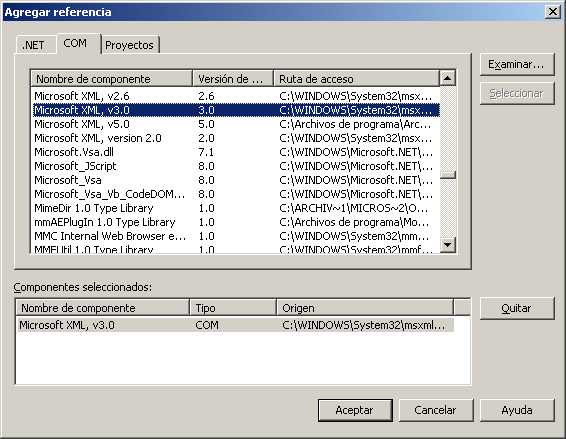Close the Agregar referencia dialog
Screen dimensions: 566x439
(x=553, y=12)
